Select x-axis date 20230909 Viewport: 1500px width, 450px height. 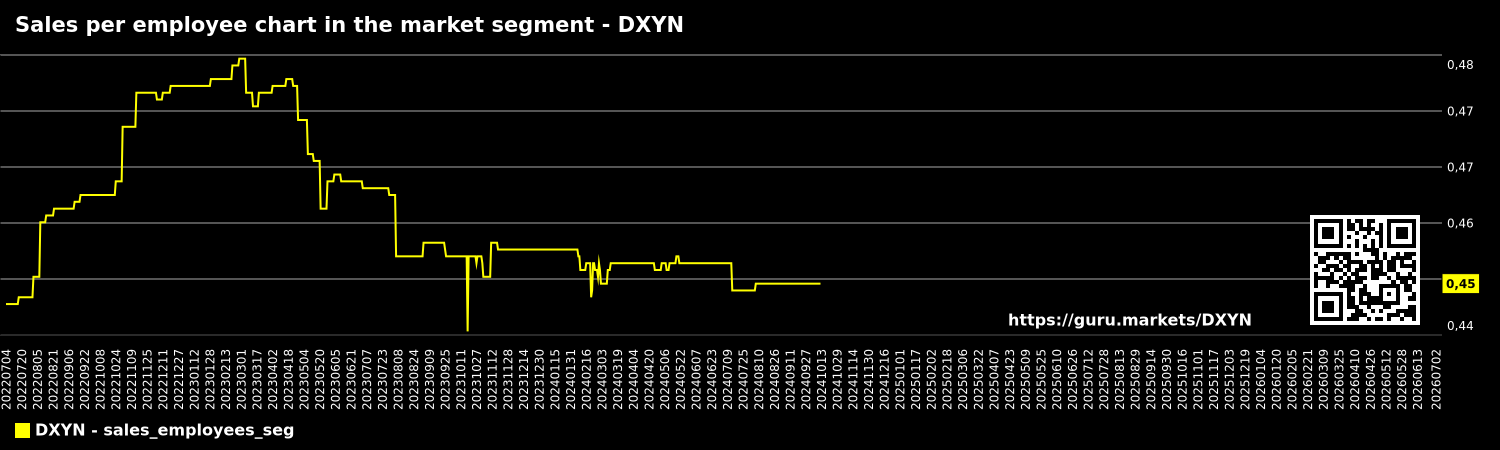coord(430,378)
